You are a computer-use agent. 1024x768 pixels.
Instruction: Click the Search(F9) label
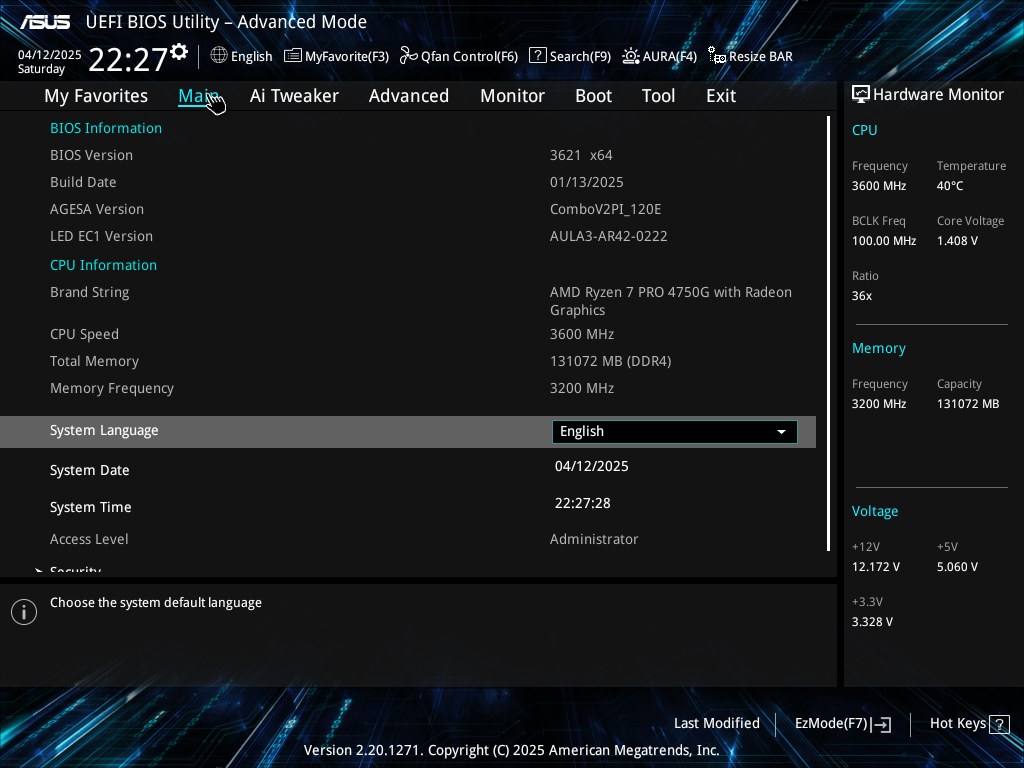580,56
